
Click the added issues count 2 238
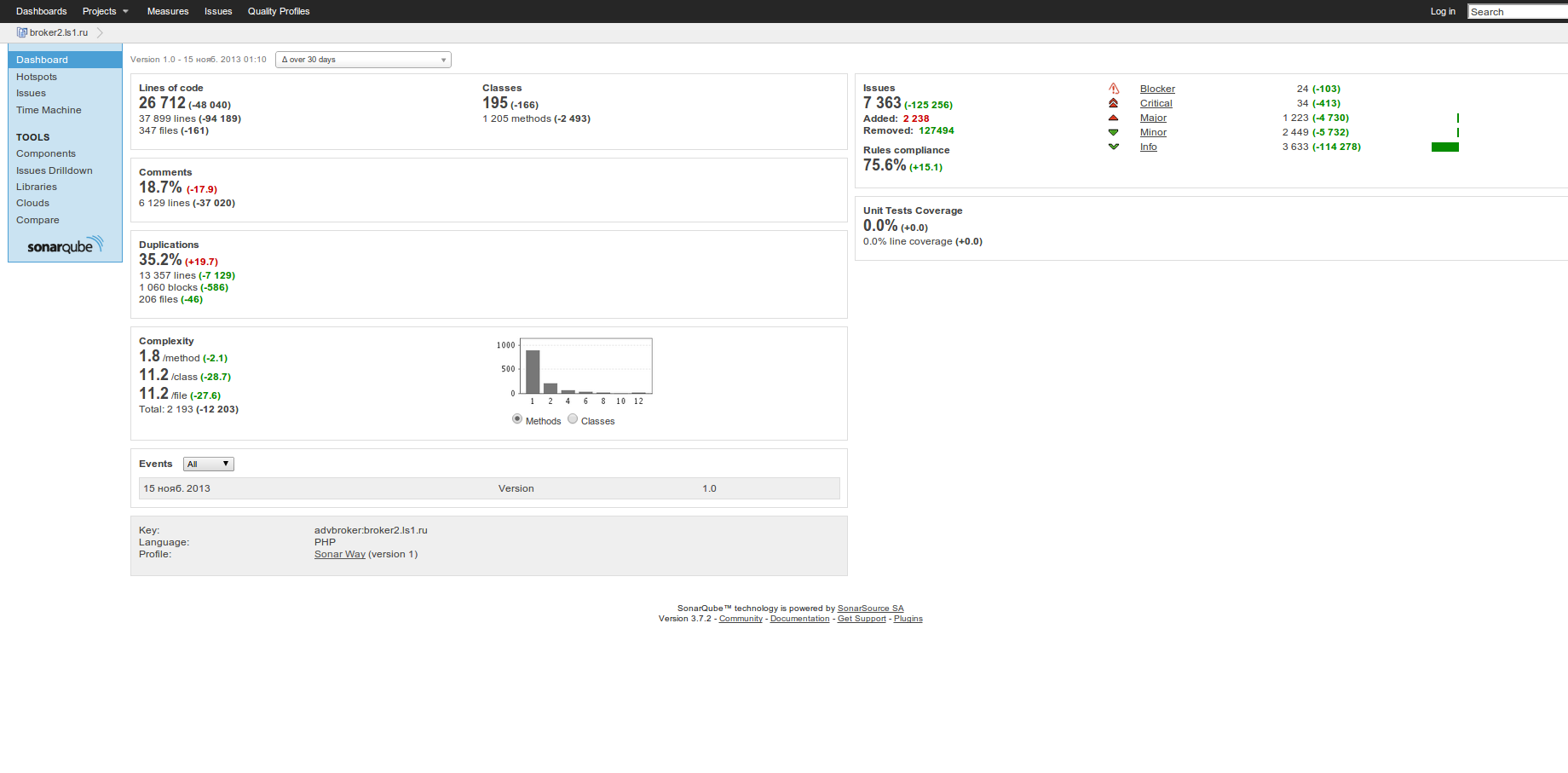click(x=916, y=118)
